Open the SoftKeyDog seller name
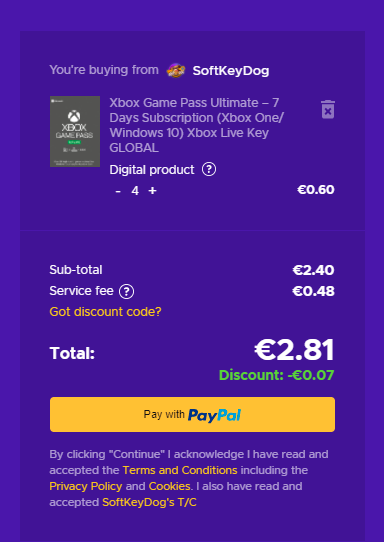This screenshot has width=384, height=542. click(x=231, y=71)
